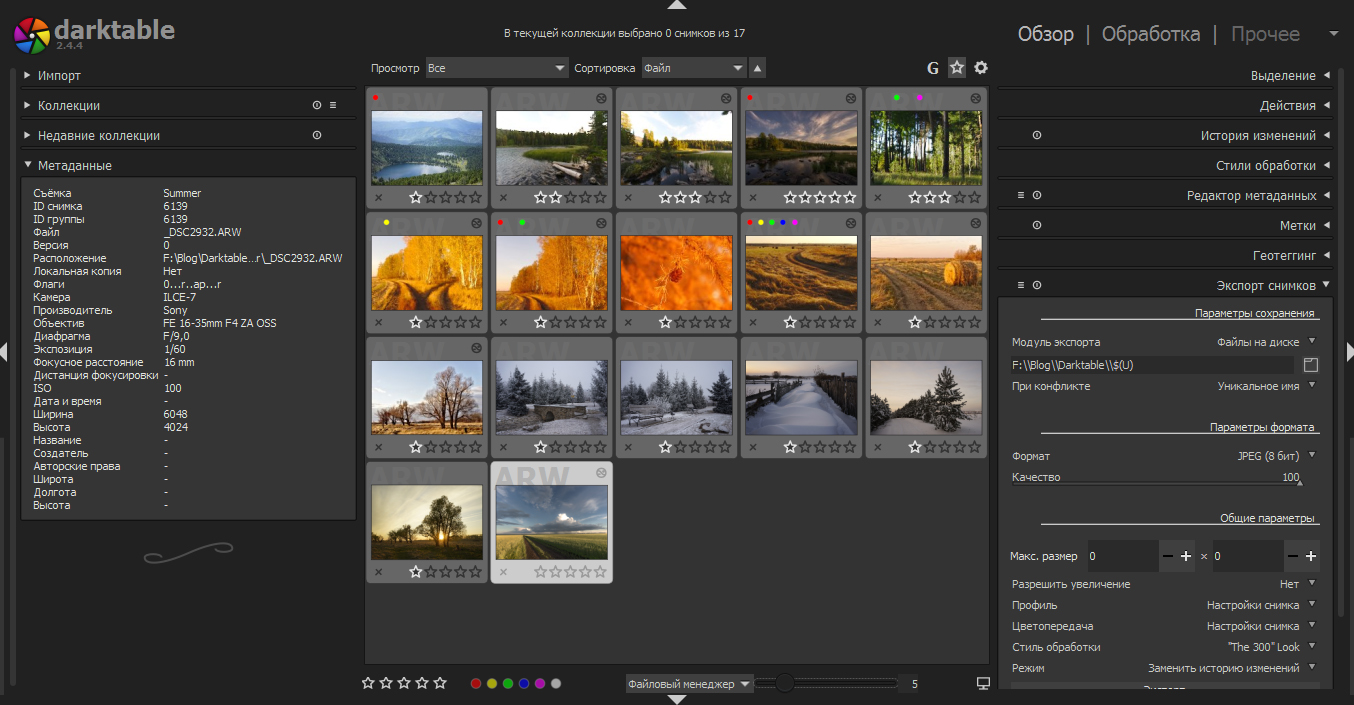Image resolution: width=1354 pixels, height=705 pixels.
Task: Toggle image grouping G icon
Action: [933, 68]
